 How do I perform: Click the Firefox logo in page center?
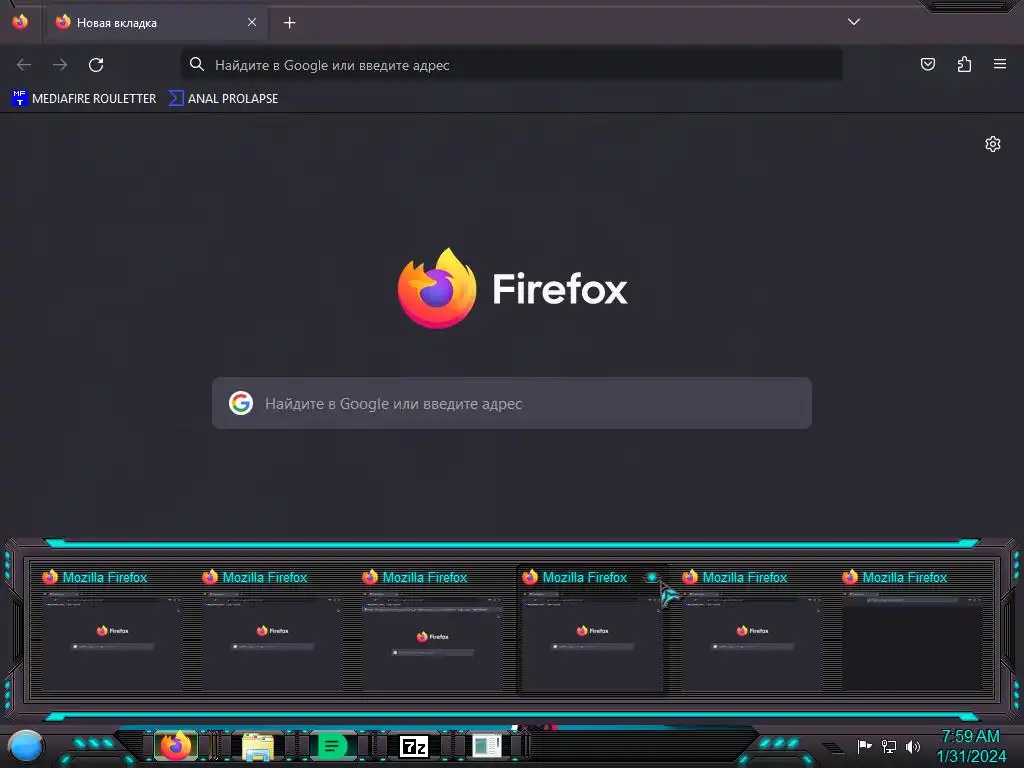(x=436, y=288)
